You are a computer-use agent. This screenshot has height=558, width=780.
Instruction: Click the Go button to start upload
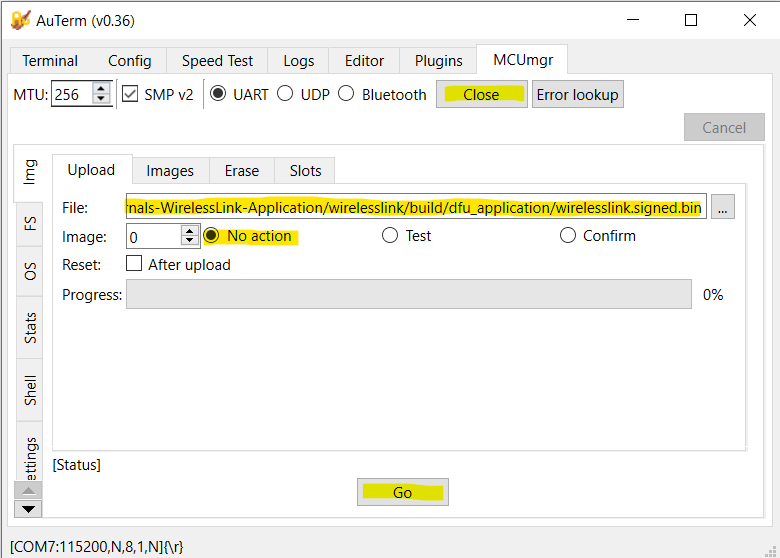click(402, 492)
